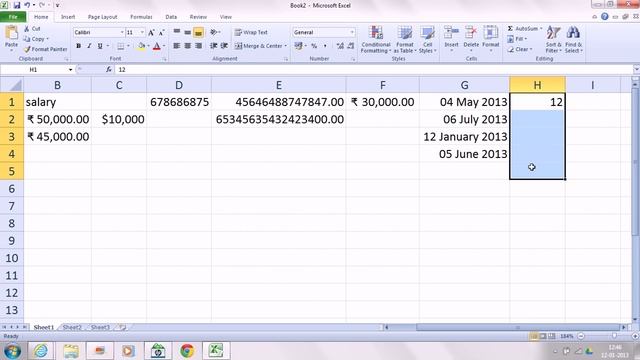Decrease font size with Shrink Font icon
640x360 pixels.
click(161, 32)
